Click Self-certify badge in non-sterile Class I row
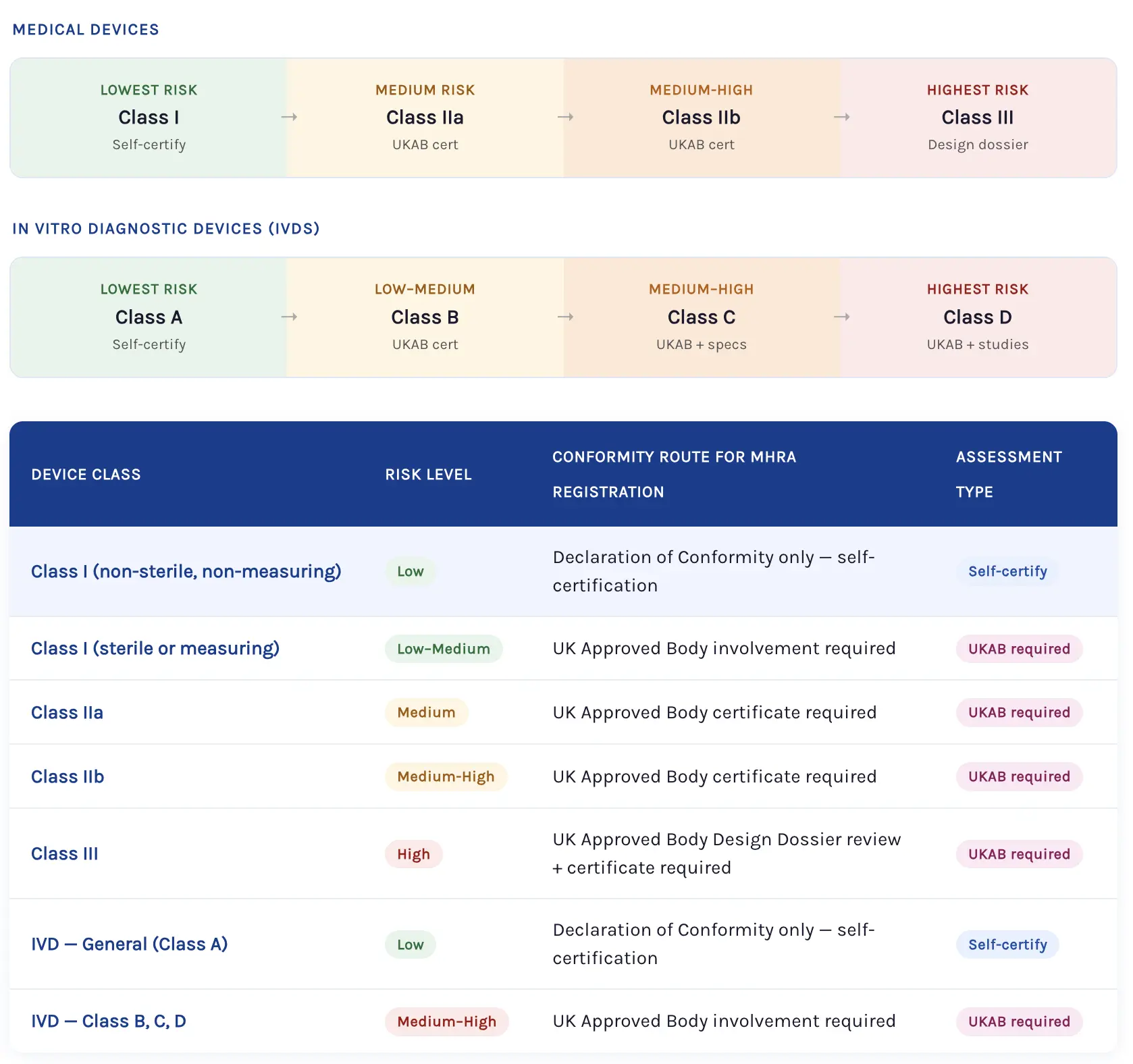This screenshot has width=1133, height=1064. (1007, 572)
